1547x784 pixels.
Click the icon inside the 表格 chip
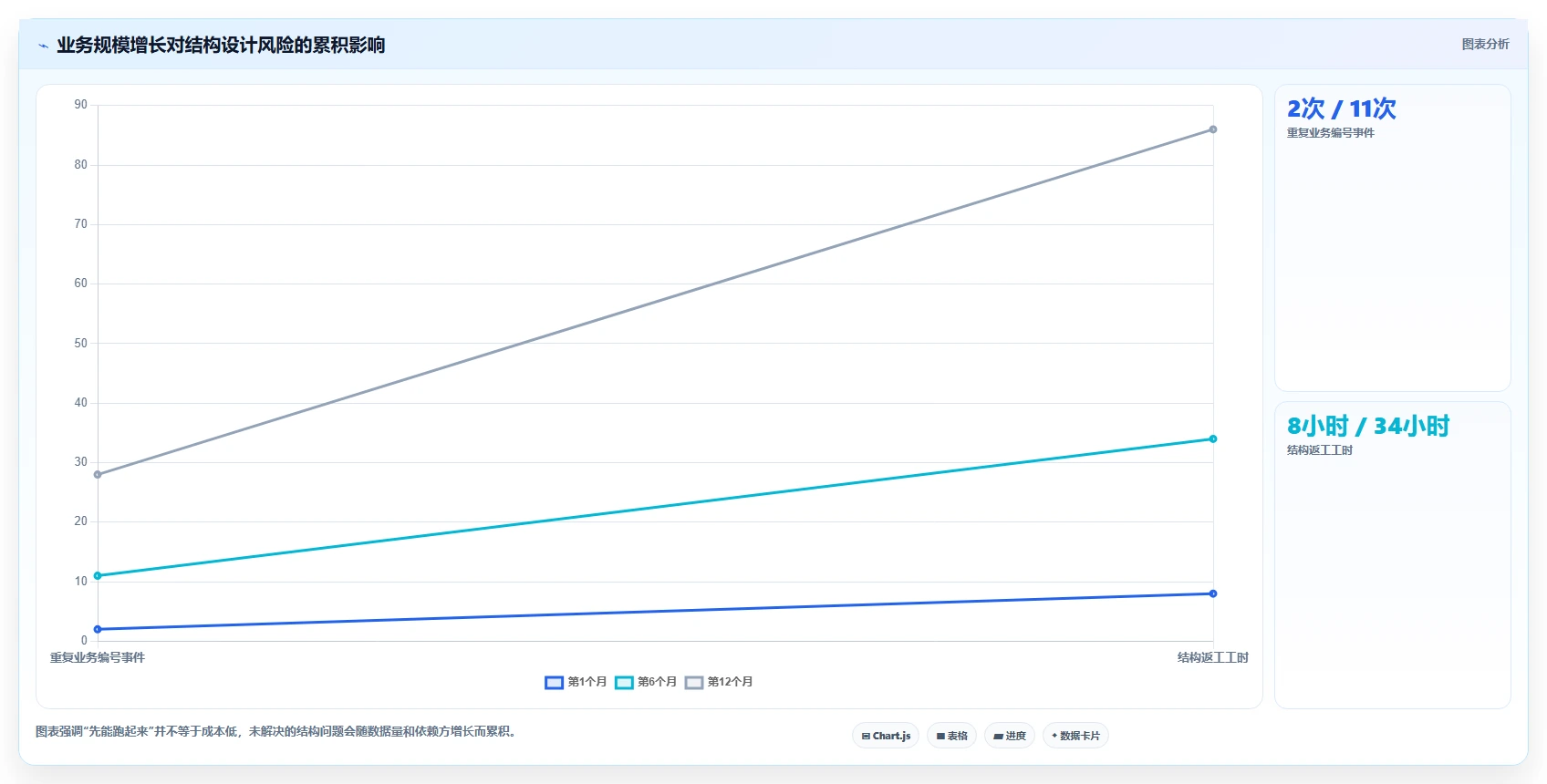(940, 736)
